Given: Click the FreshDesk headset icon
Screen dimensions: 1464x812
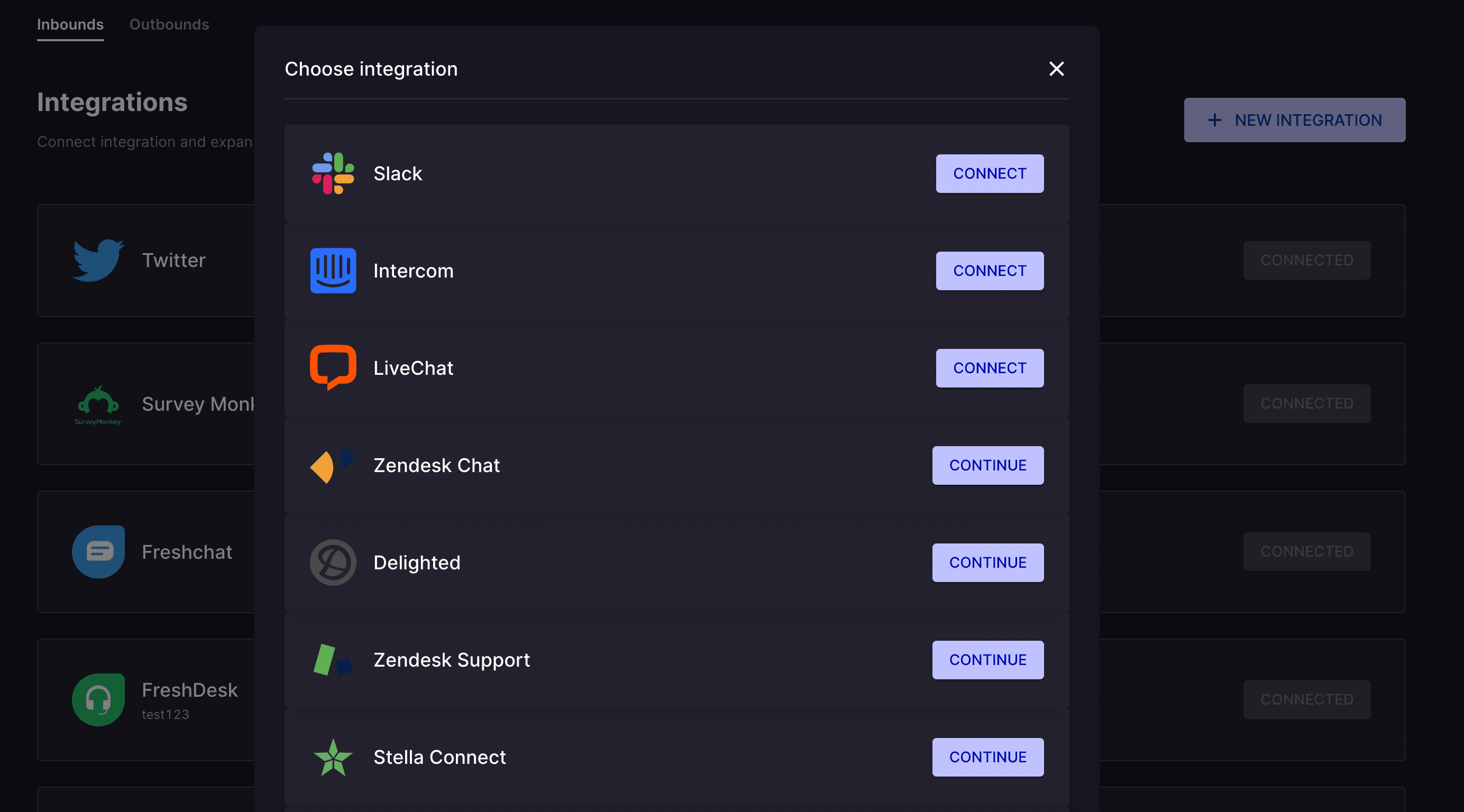Looking at the screenshot, I should (x=98, y=699).
